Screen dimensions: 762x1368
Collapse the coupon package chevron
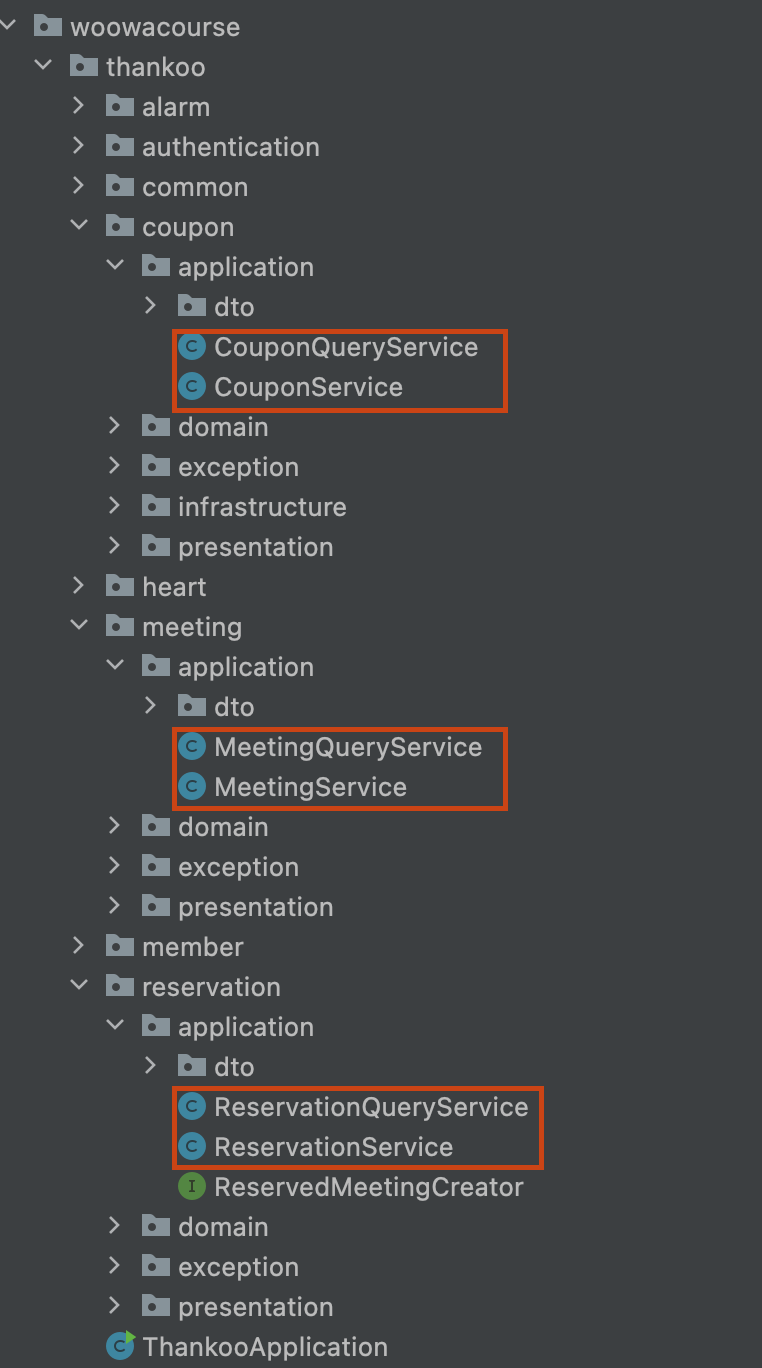pyautogui.click(x=79, y=226)
